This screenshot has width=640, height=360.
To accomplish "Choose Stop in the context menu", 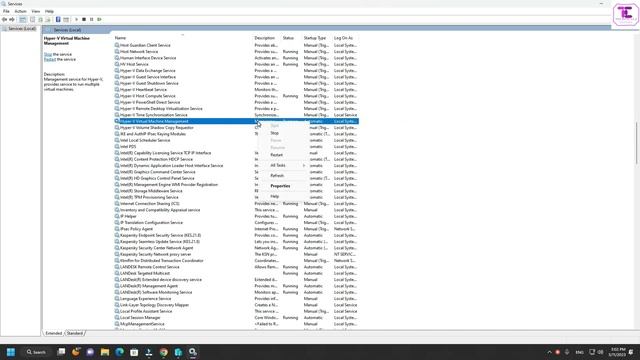I will (275, 133).
